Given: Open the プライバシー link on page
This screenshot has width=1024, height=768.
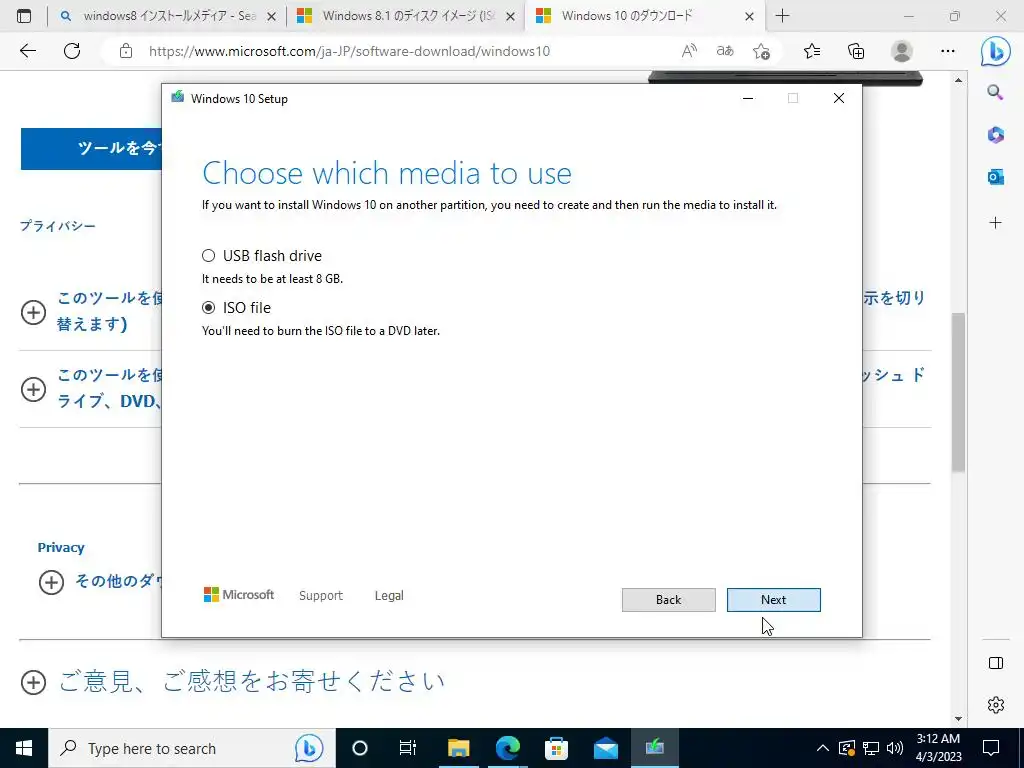Looking at the screenshot, I should (x=57, y=226).
